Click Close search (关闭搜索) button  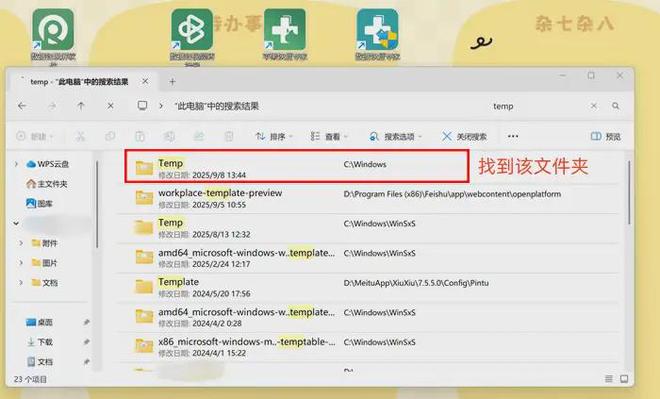464,136
